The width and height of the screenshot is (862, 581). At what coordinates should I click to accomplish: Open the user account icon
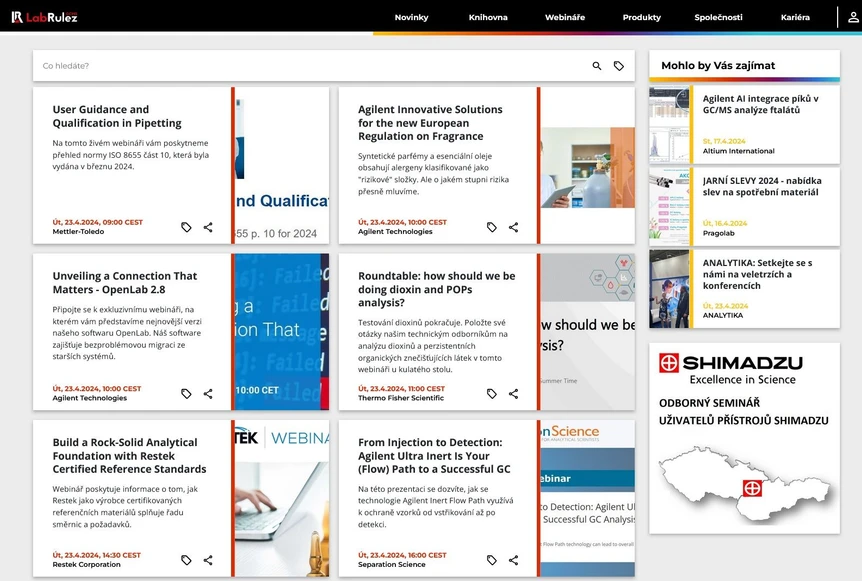click(851, 17)
